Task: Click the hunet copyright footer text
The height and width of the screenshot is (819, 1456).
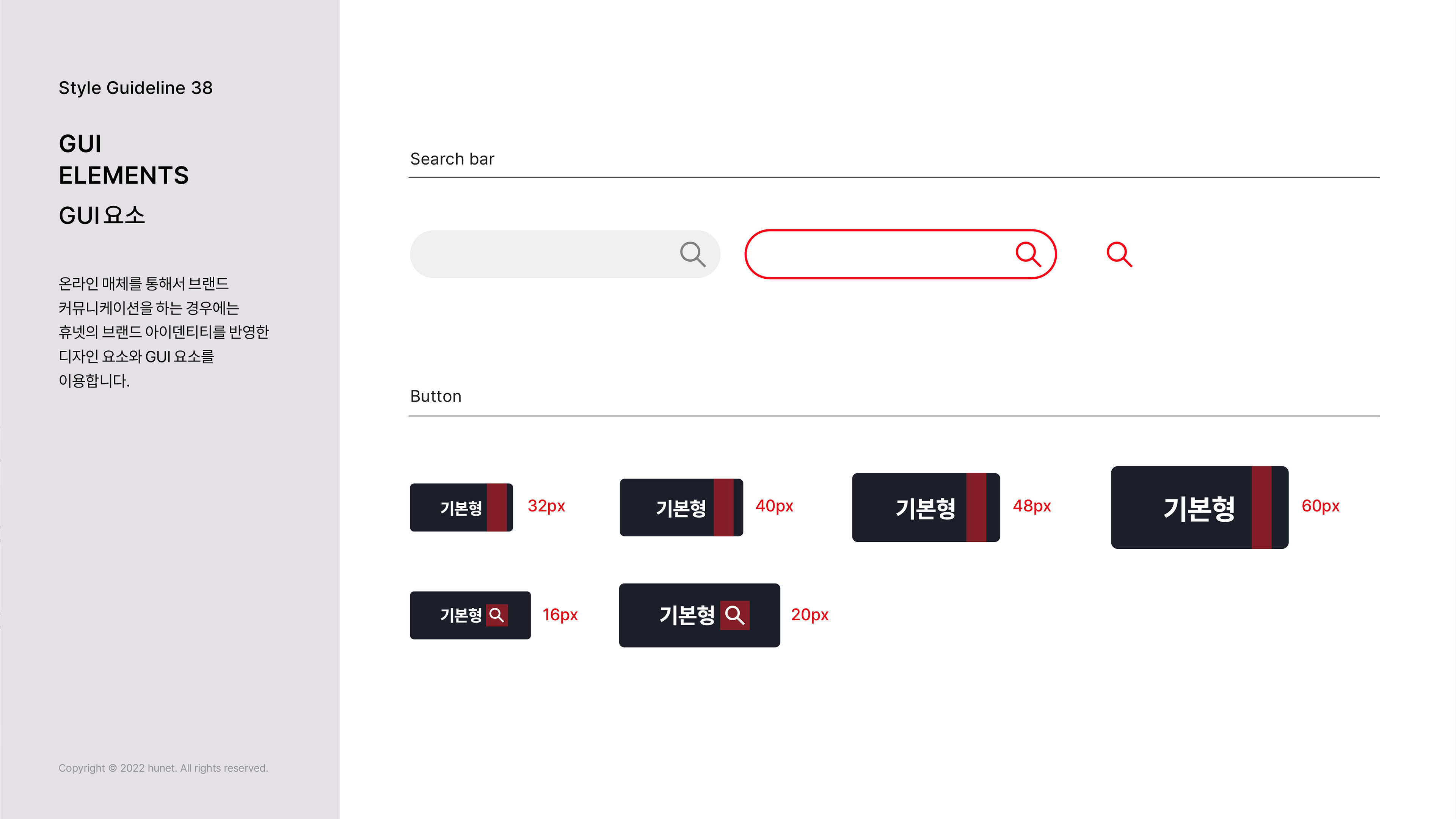Action: (x=163, y=768)
